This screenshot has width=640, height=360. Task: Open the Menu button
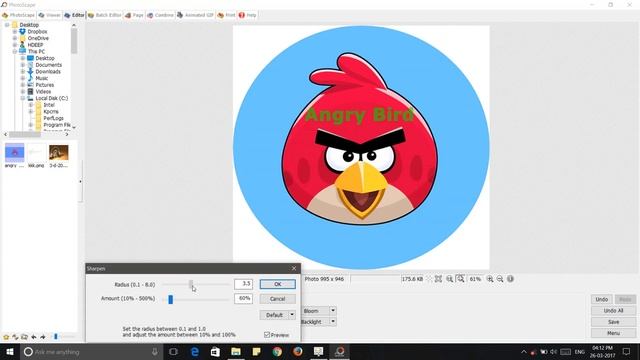coord(613,333)
